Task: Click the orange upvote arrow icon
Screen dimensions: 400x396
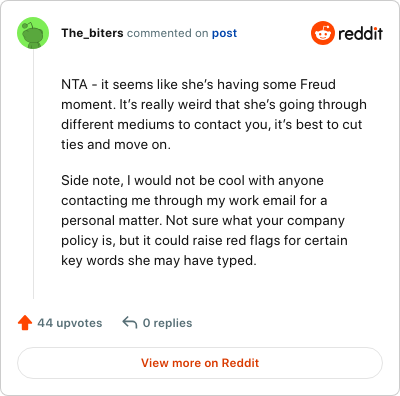Action: (25, 323)
